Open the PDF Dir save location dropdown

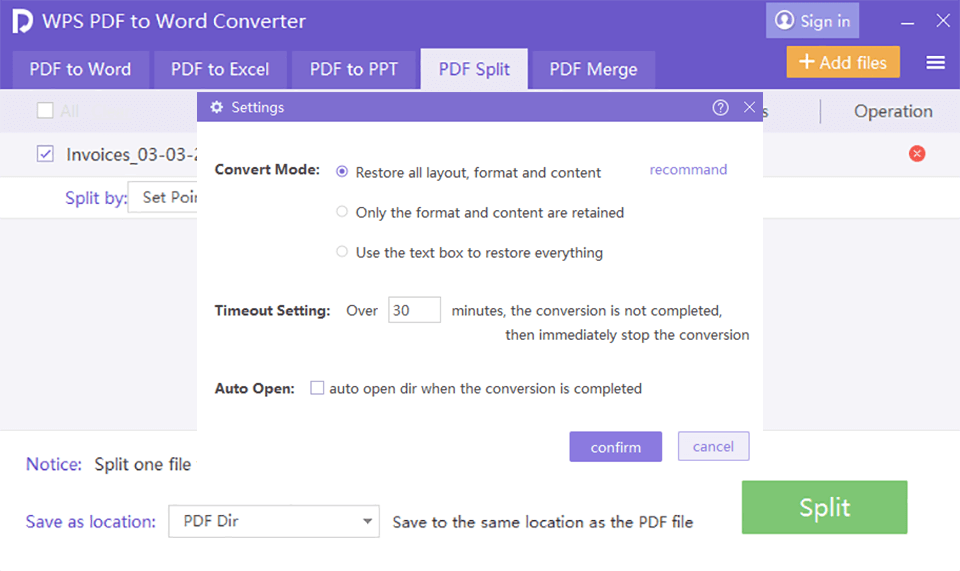click(x=274, y=521)
